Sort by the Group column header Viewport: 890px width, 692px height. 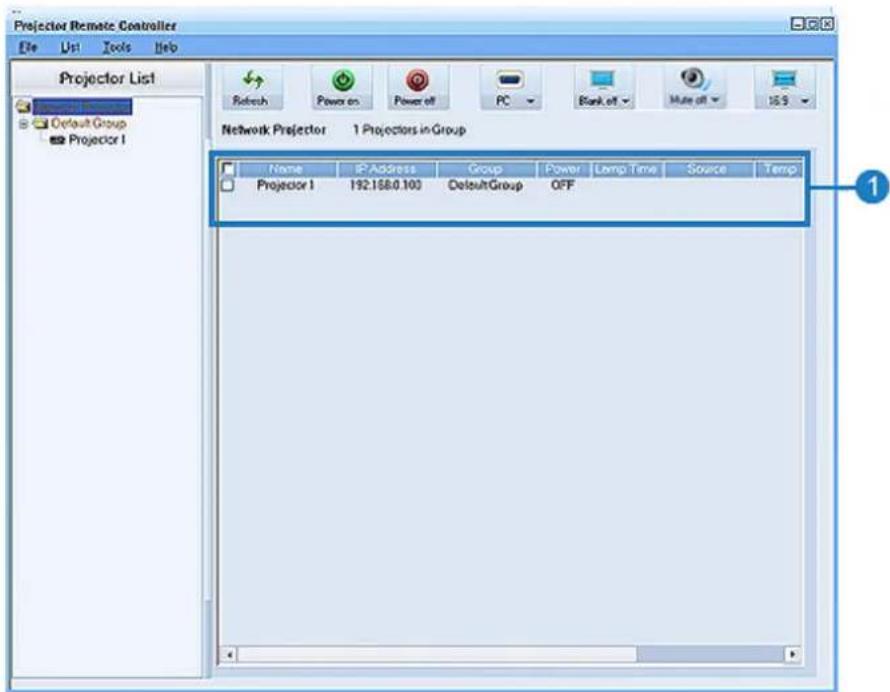pyautogui.click(x=486, y=169)
